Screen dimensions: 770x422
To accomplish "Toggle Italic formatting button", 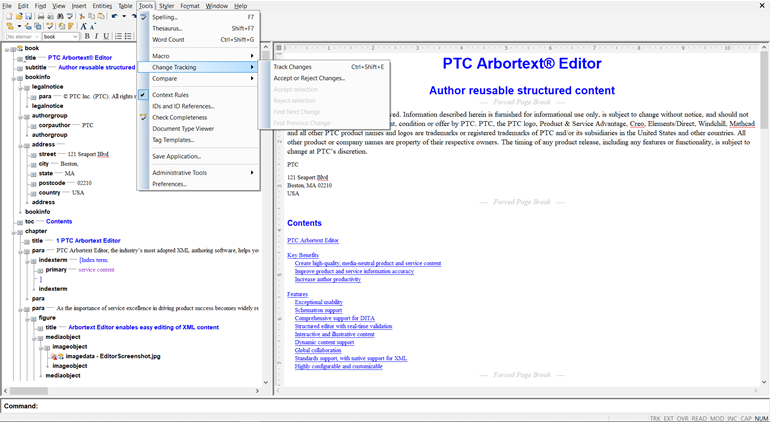I will pyautogui.click(x=96, y=36).
